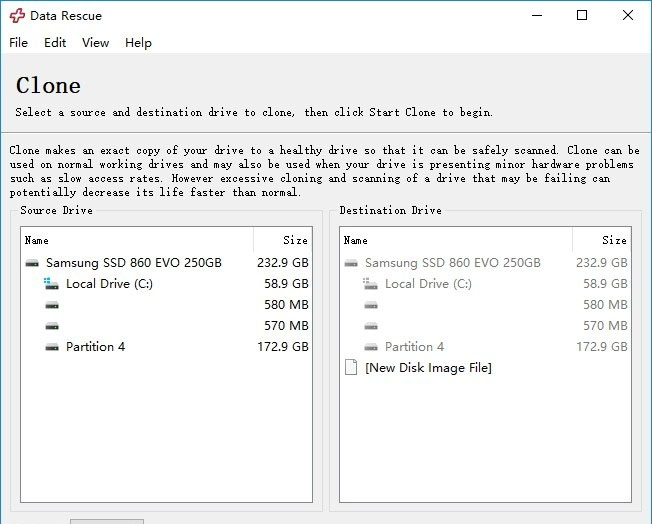Open the Edit menu
The height and width of the screenshot is (524, 652).
[55, 42]
